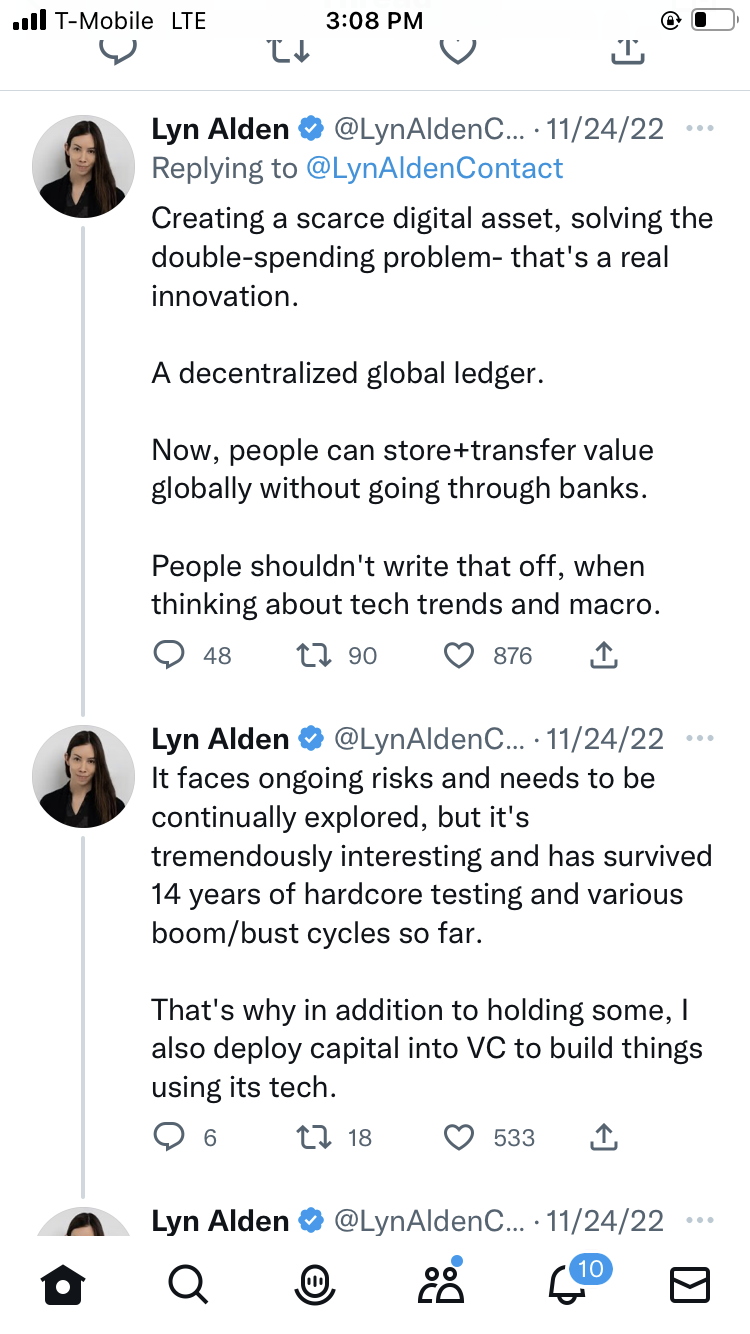Tap Lyn Alden's avatar on the second tweet

[x=83, y=775]
